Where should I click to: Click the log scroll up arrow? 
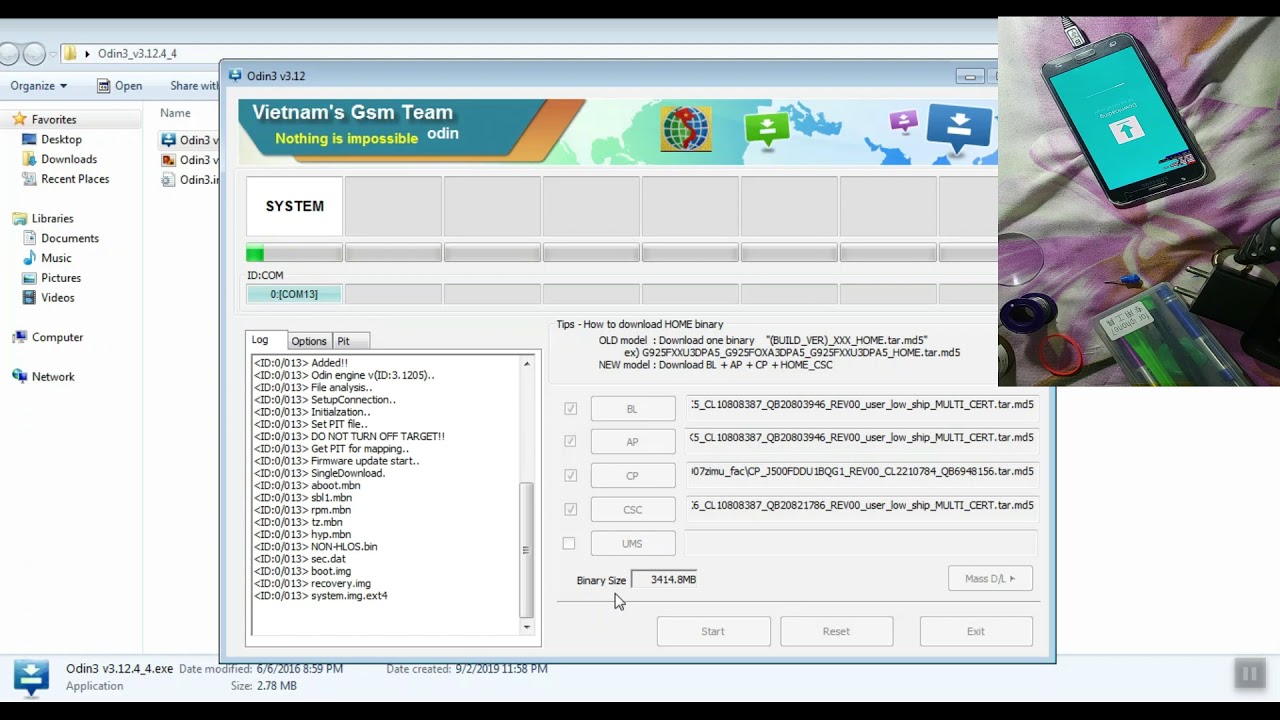coord(527,364)
